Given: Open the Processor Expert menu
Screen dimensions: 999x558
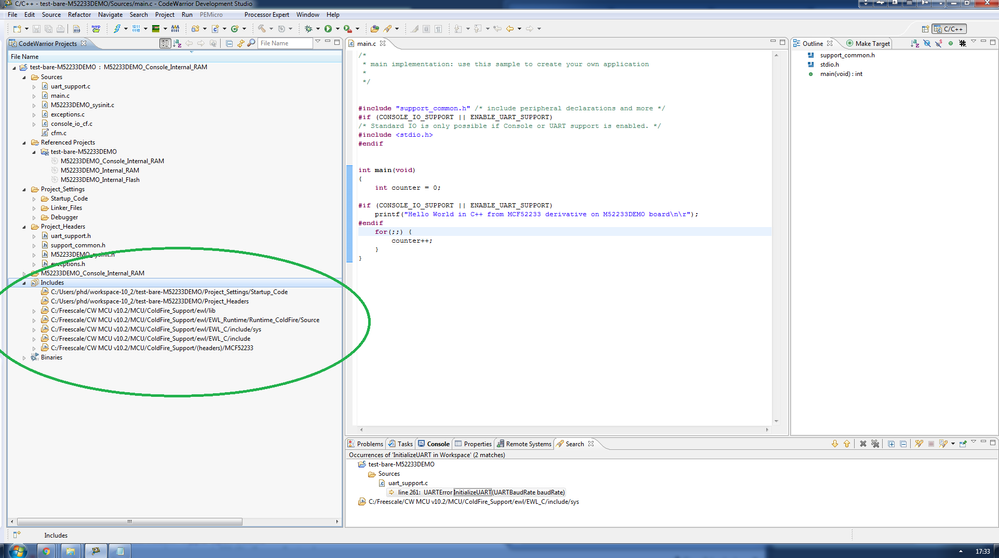Looking at the screenshot, I should point(266,14).
